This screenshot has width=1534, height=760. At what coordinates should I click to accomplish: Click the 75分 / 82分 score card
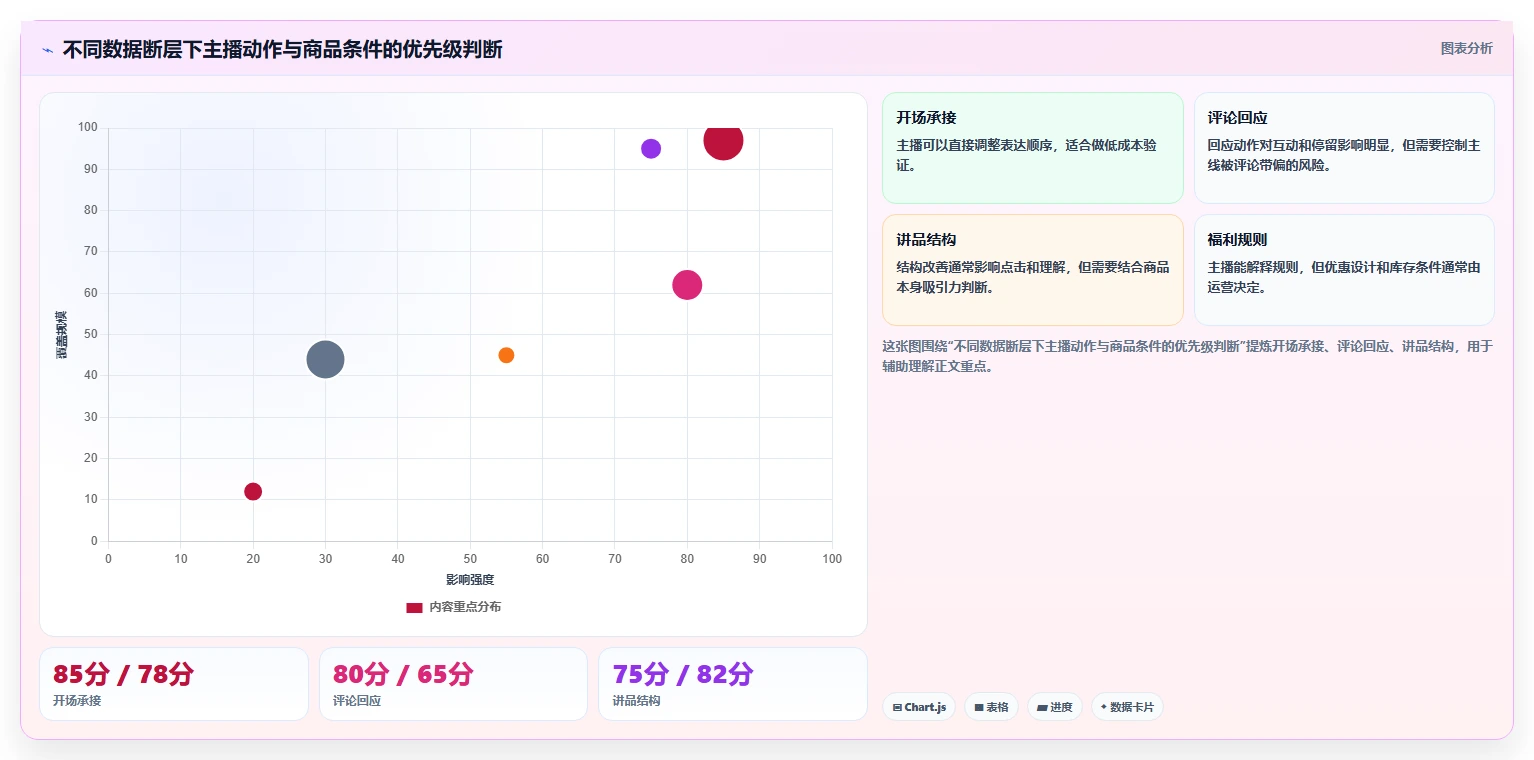[733, 684]
